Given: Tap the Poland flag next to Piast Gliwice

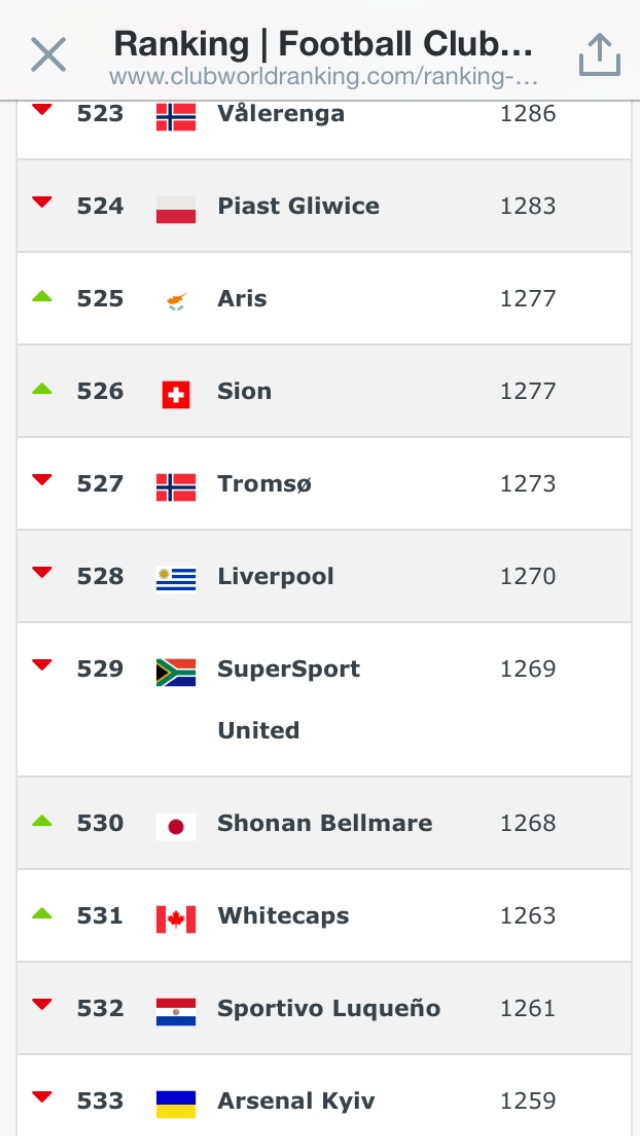Looking at the screenshot, I should [x=176, y=209].
